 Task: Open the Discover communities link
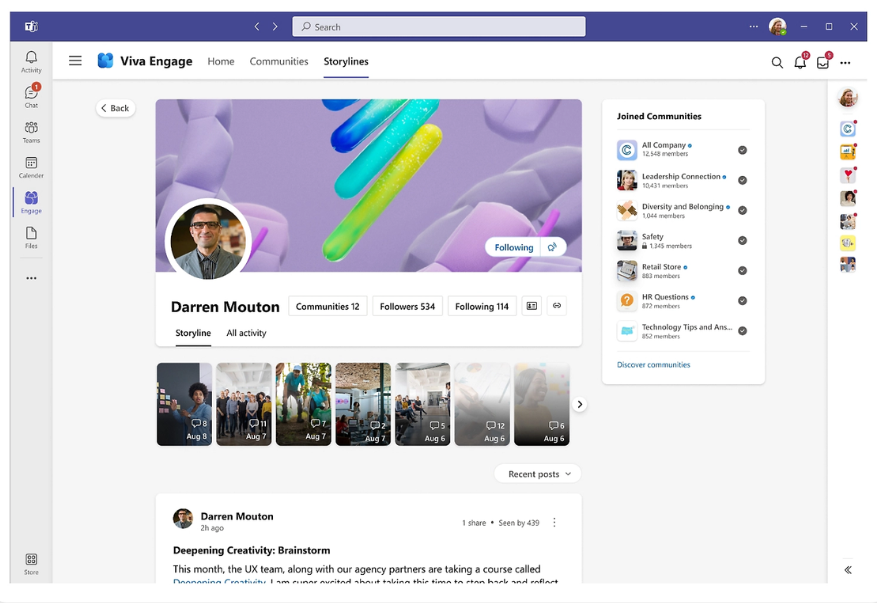tap(653, 365)
